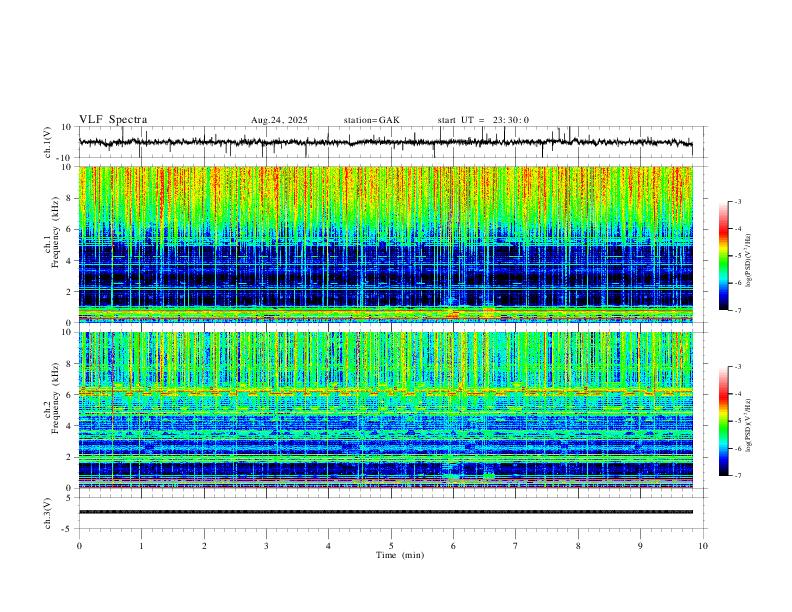The height and width of the screenshot is (612, 792).
Task: Click ch.3 waveform "-5" voltage tick
Action: coord(68,529)
